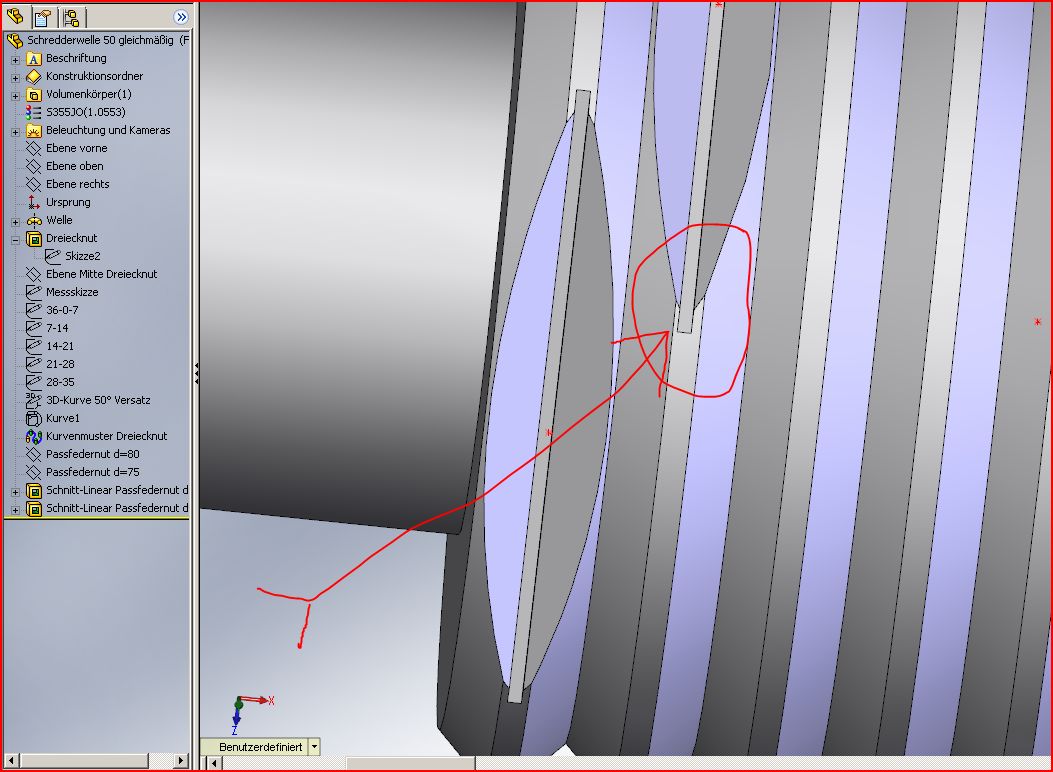The image size is (1053, 772).
Task: Click the Welle revolve feature icon
Action: pos(34,220)
